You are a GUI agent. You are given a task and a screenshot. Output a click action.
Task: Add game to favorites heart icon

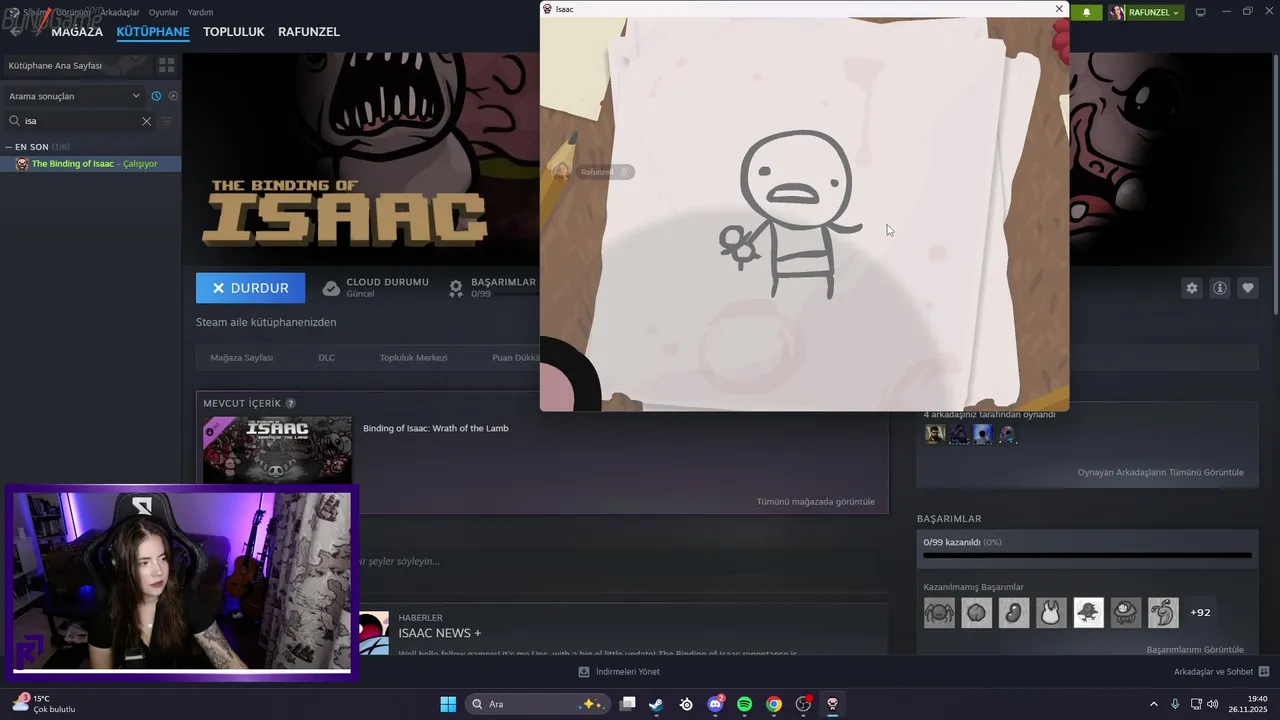(x=1248, y=288)
